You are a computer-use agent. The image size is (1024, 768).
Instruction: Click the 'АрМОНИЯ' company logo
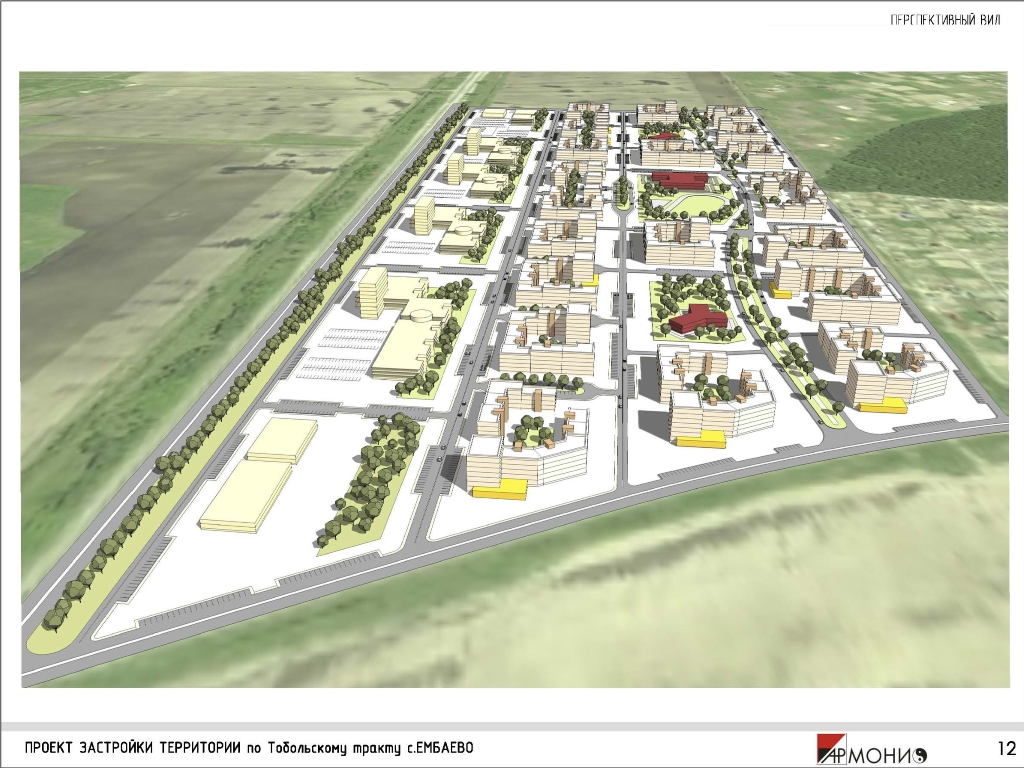871,748
